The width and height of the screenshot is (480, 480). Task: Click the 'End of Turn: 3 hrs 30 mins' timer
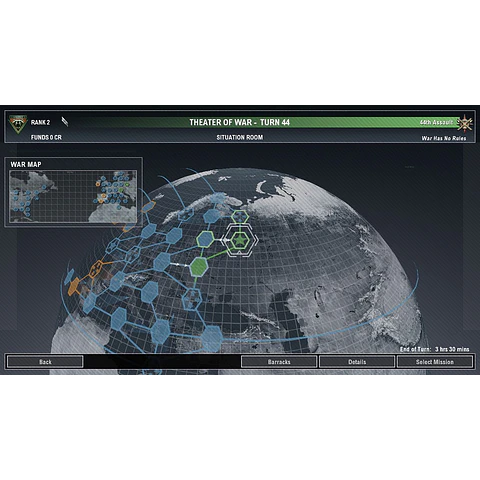click(434, 349)
